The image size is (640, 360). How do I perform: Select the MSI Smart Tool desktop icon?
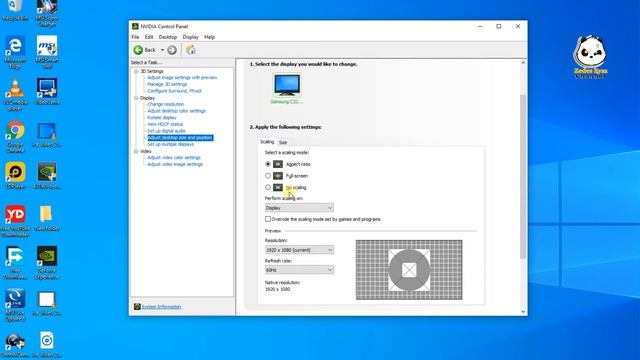[x=47, y=52]
